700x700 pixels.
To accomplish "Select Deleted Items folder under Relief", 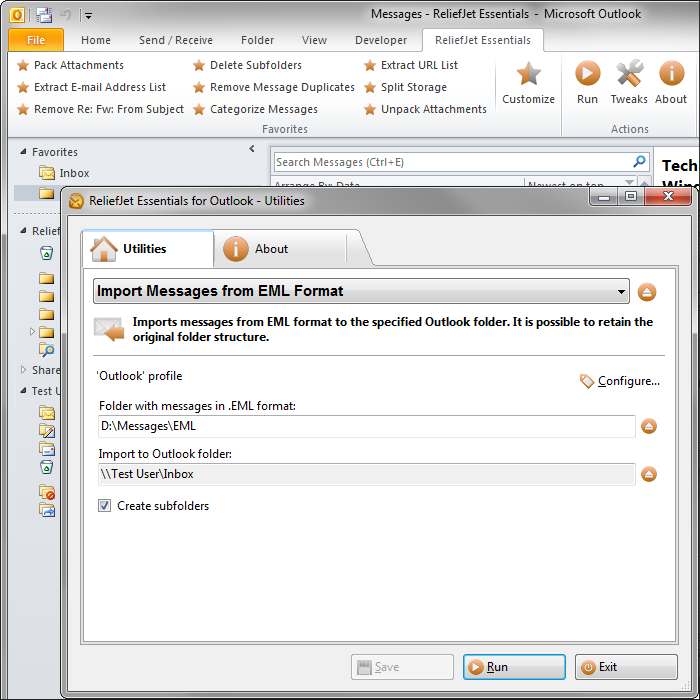I will [x=46, y=253].
